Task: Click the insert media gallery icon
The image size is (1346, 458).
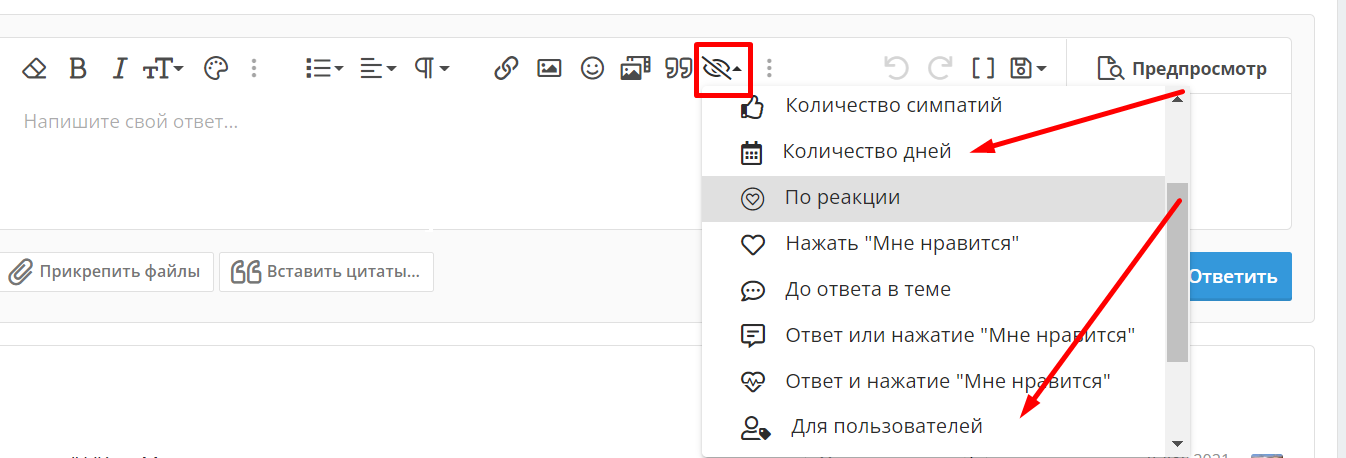Action: tap(636, 69)
